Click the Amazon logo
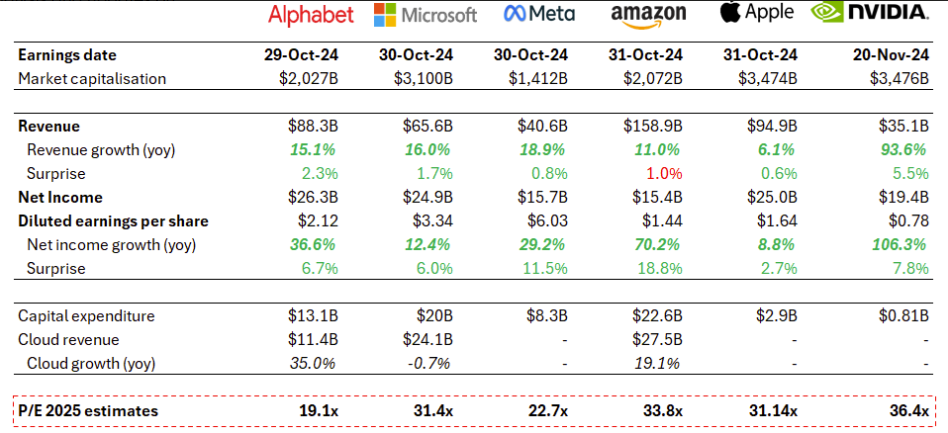 pyautogui.click(x=649, y=14)
